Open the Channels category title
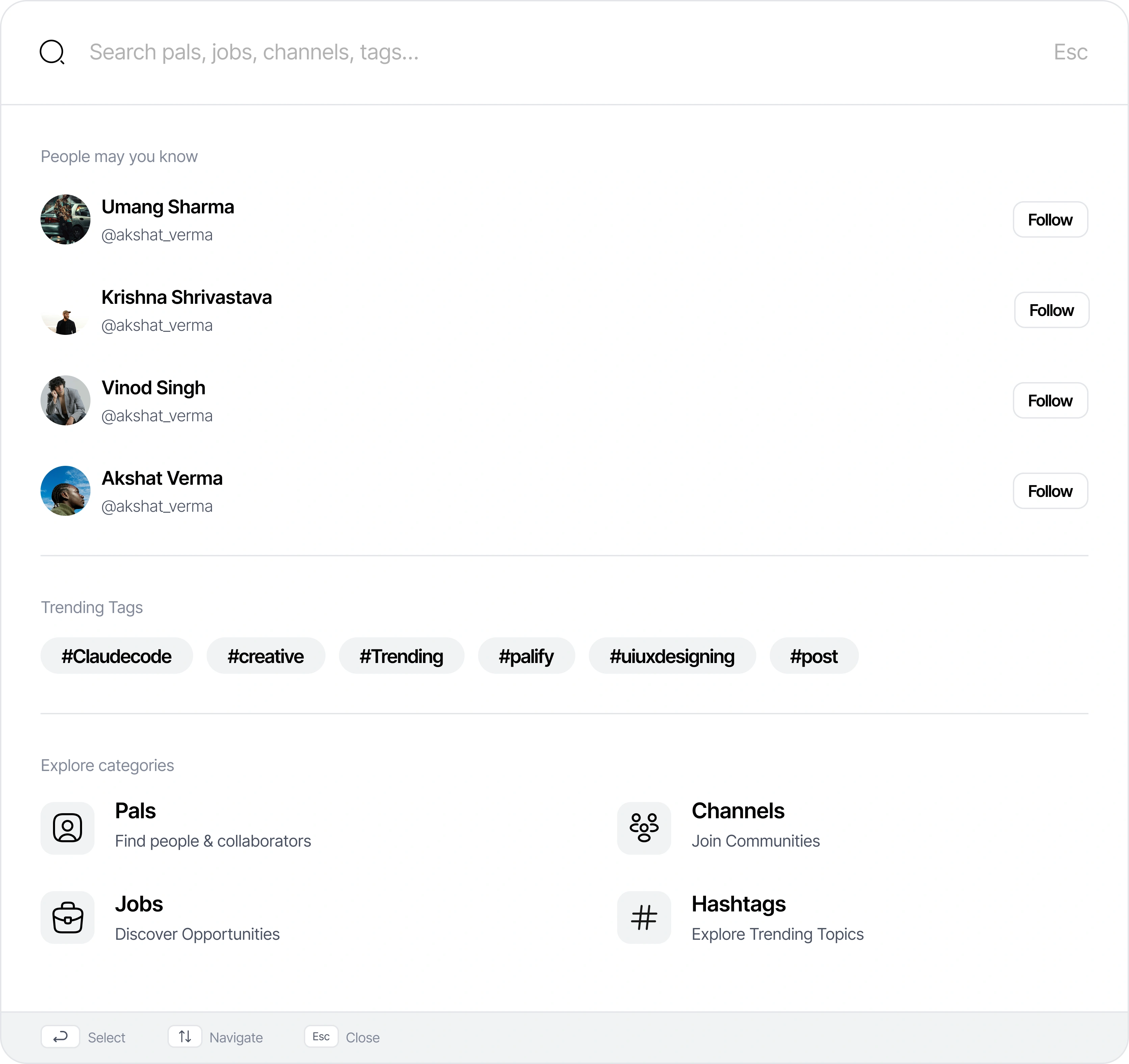 (738, 811)
